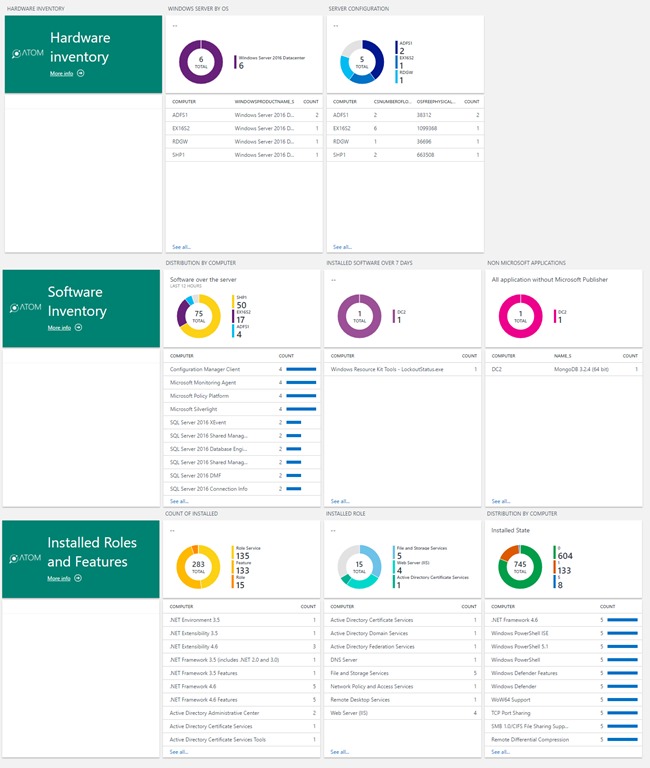Open More info link in Software Inventory tile

pyautogui.click(x=59, y=328)
